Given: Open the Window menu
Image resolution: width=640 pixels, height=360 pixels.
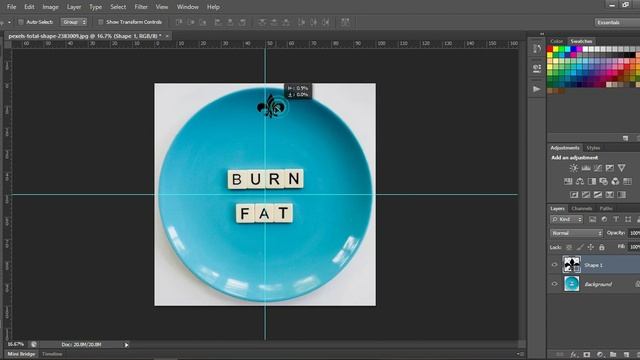Looking at the screenshot, I should coord(188,7).
